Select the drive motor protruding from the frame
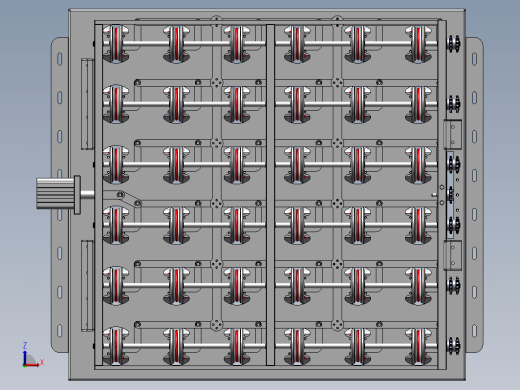 (x=58, y=194)
